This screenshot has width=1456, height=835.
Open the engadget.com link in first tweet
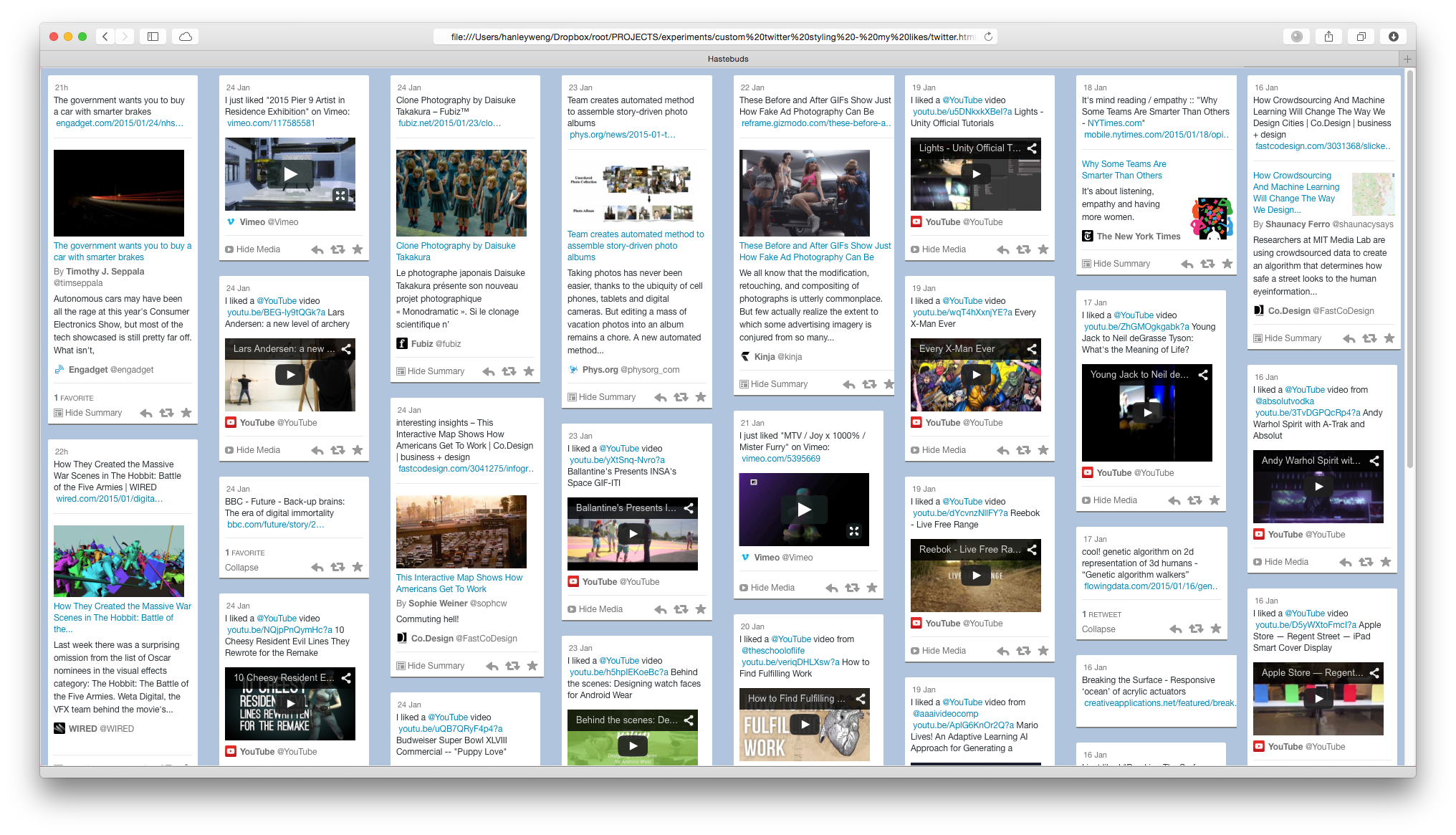coord(120,123)
